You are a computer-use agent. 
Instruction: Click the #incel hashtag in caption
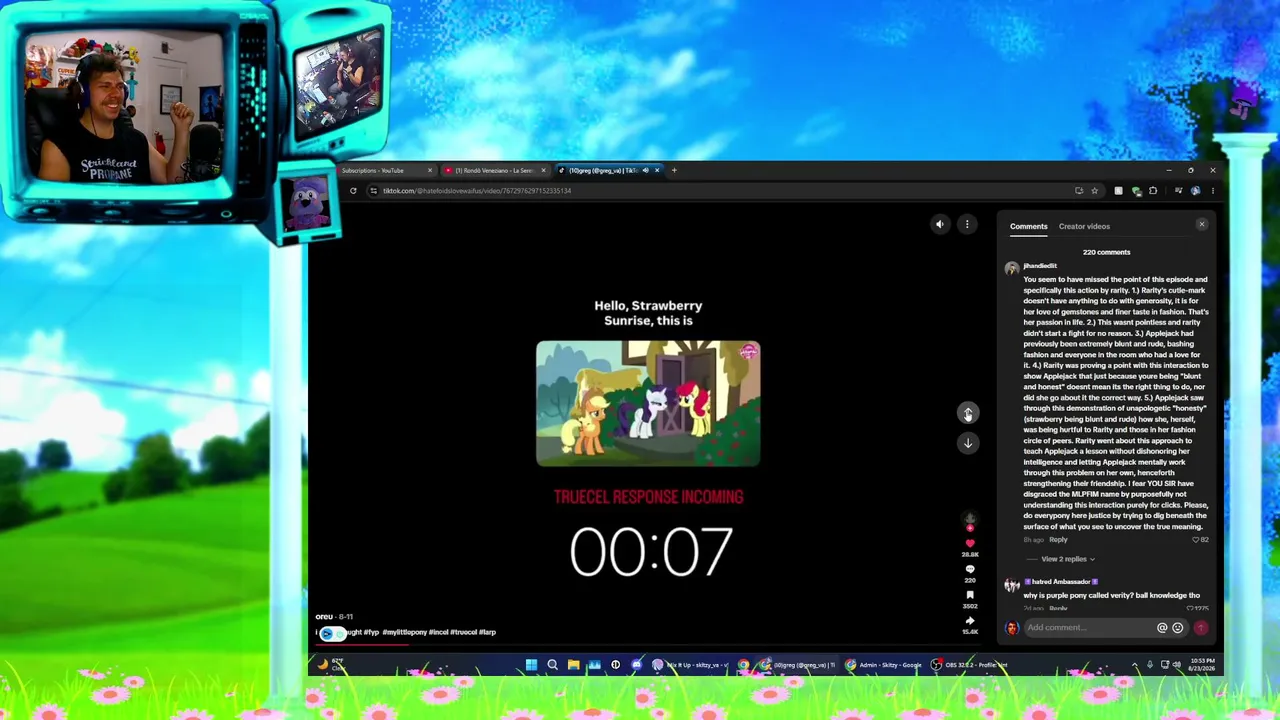pyautogui.click(x=439, y=632)
